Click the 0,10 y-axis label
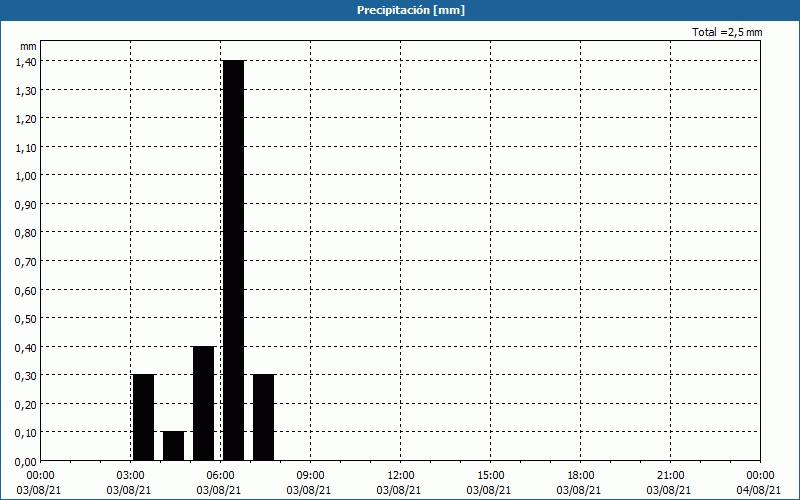Screen dimensions: 800x500 coord(26,433)
